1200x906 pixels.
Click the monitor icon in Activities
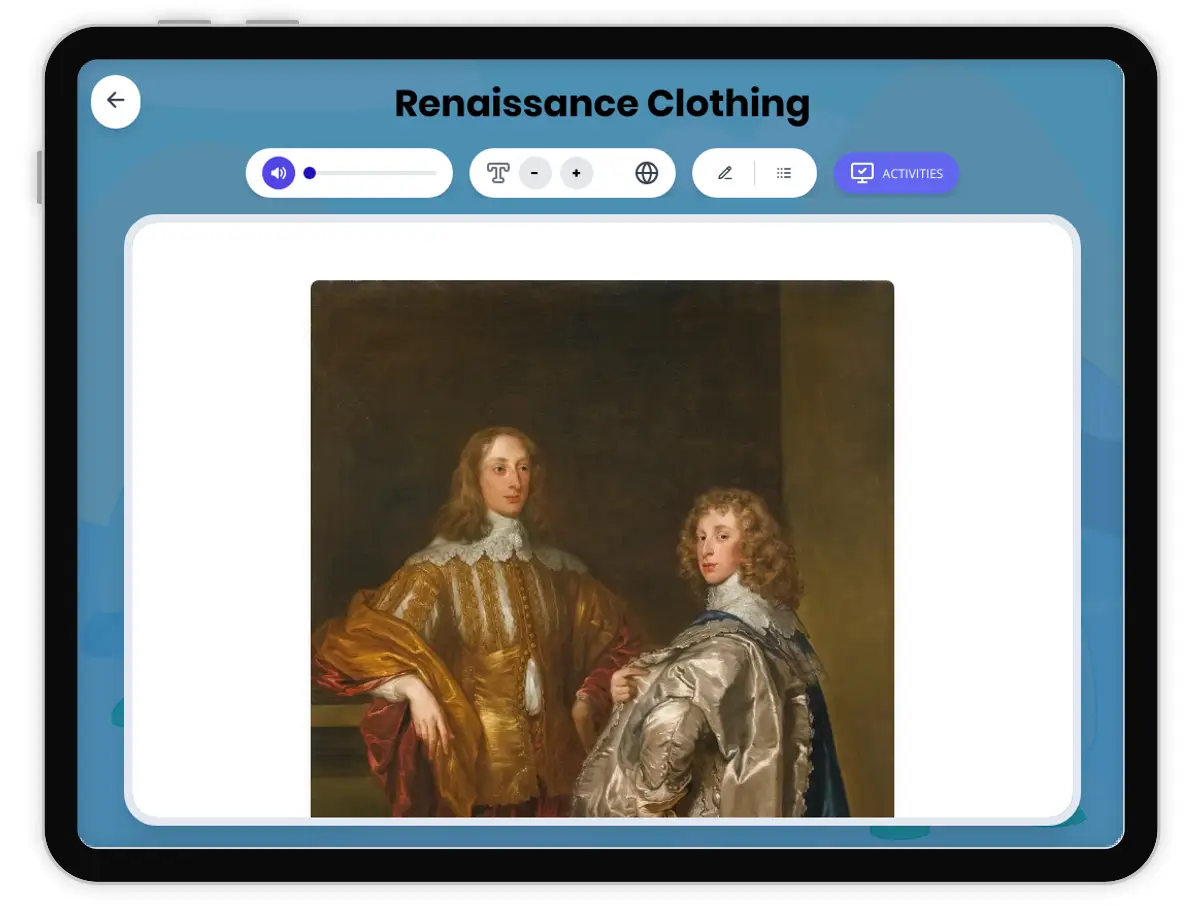pyautogui.click(x=861, y=173)
